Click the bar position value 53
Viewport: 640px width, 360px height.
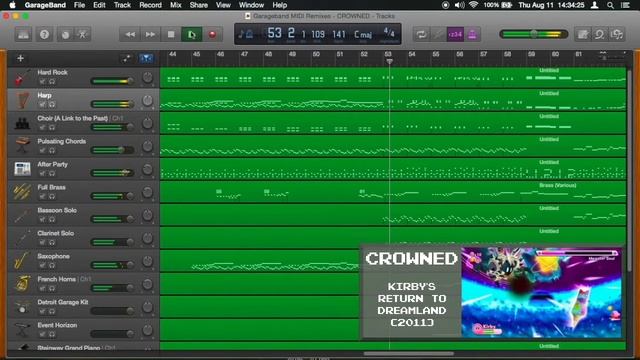coord(274,33)
